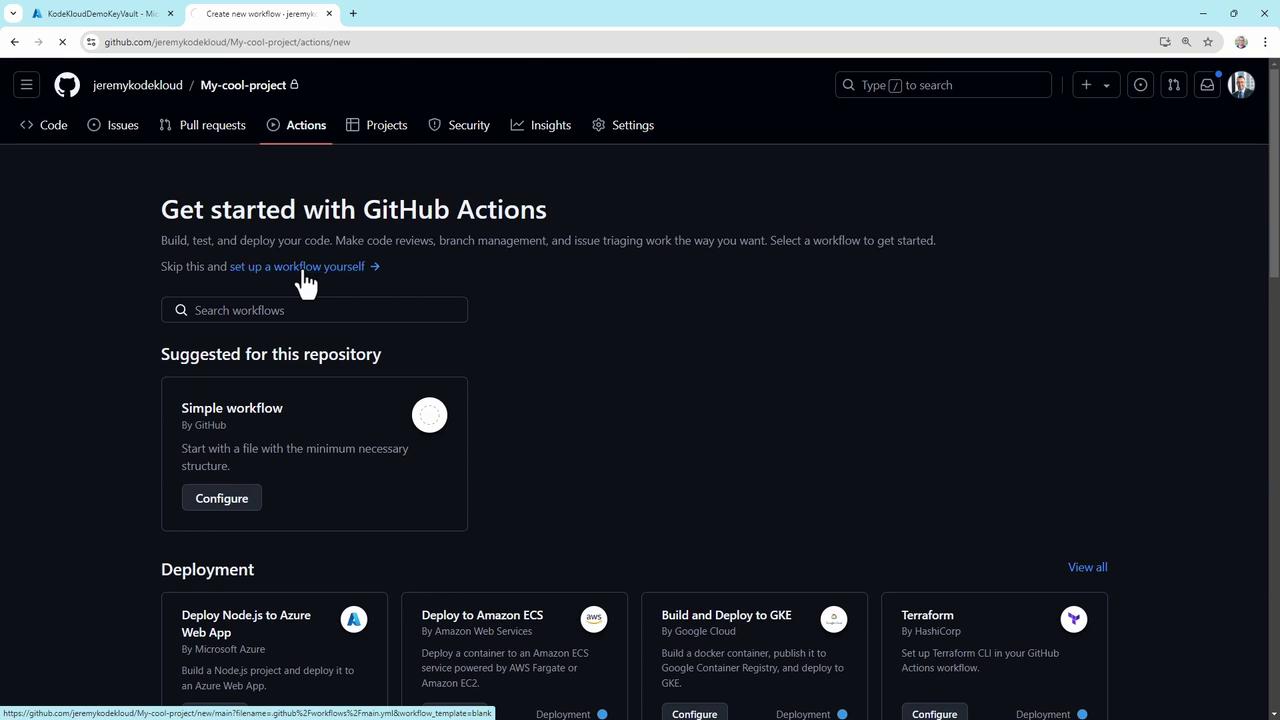Click the Microsoft Azure logo on the Node.js card
This screenshot has width=1280, height=720.
pyautogui.click(x=354, y=619)
